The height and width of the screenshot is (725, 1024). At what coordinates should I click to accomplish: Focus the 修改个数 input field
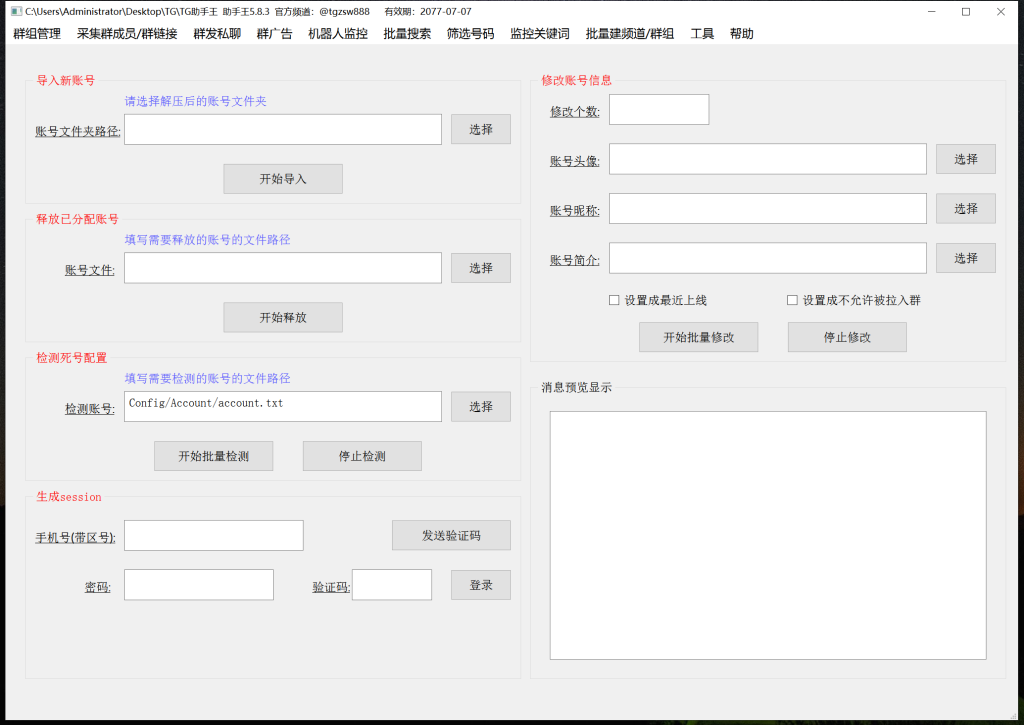[659, 110]
